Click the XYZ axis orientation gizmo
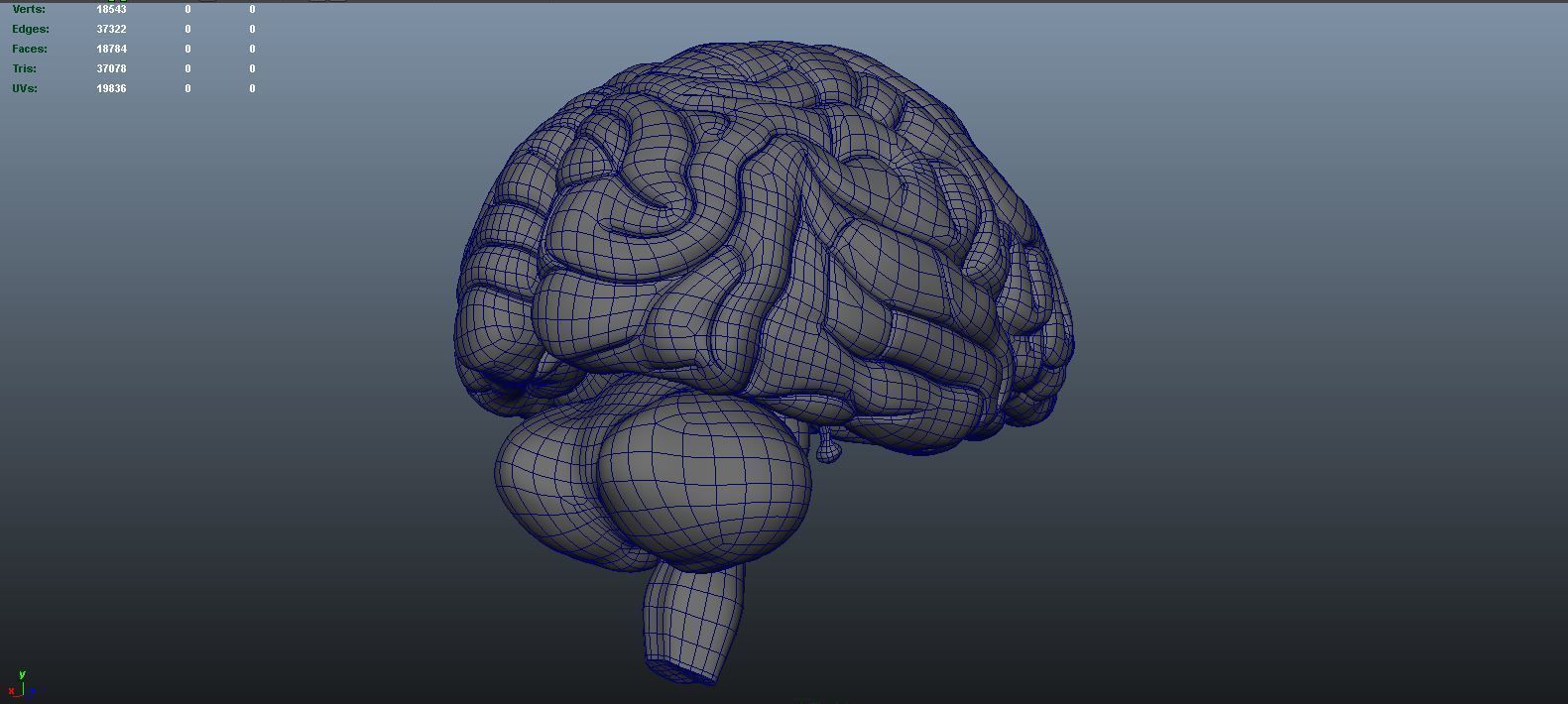The height and width of the screenshot is (704, 1568). point(22,684)
